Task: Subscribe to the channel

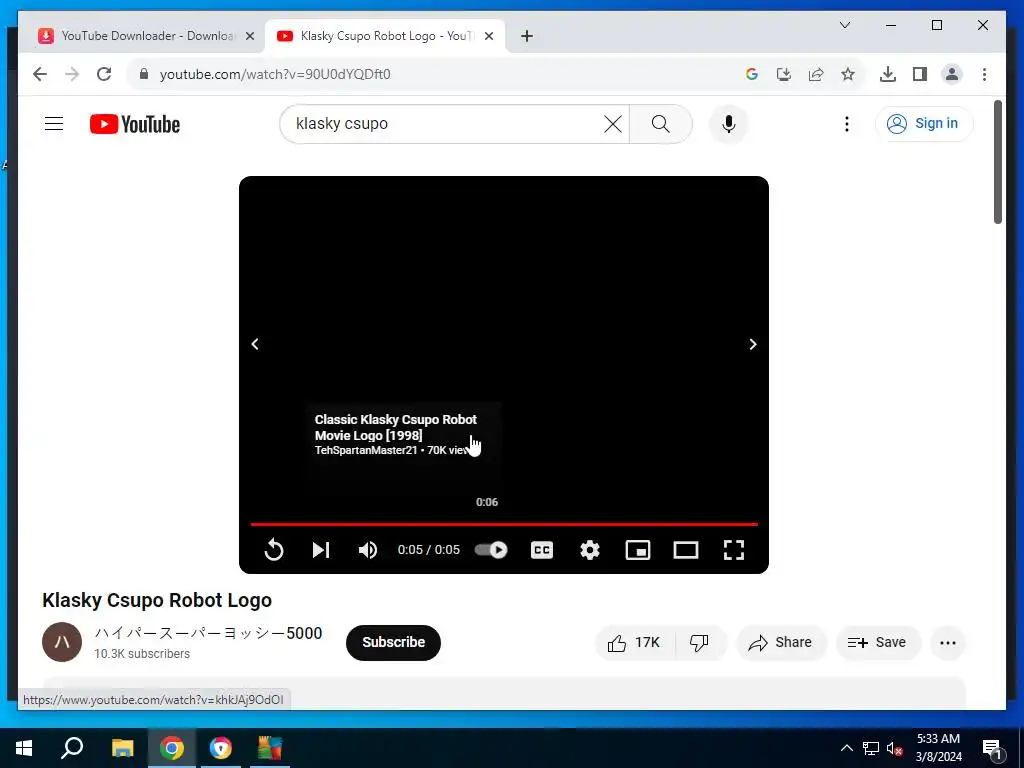Action: (x=393, y=643)
